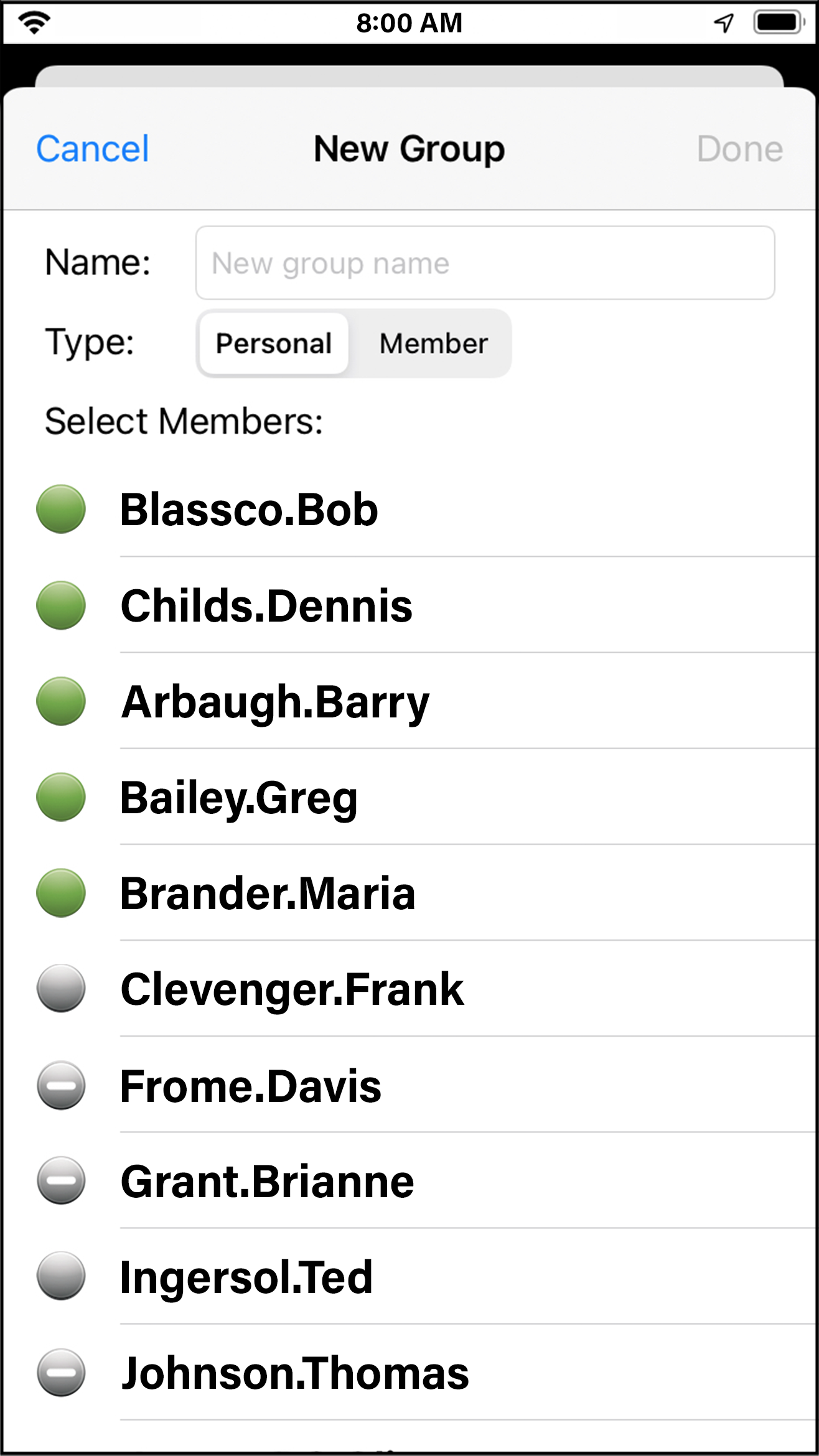Select Personal group type
Image resolution: width=819 pixels, height=1456 pixels.
[274, 343]
